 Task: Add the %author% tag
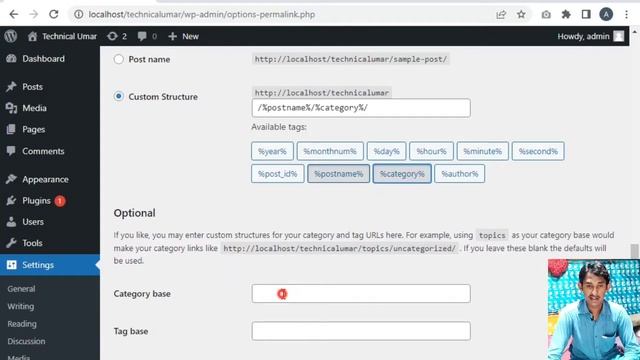460,173
